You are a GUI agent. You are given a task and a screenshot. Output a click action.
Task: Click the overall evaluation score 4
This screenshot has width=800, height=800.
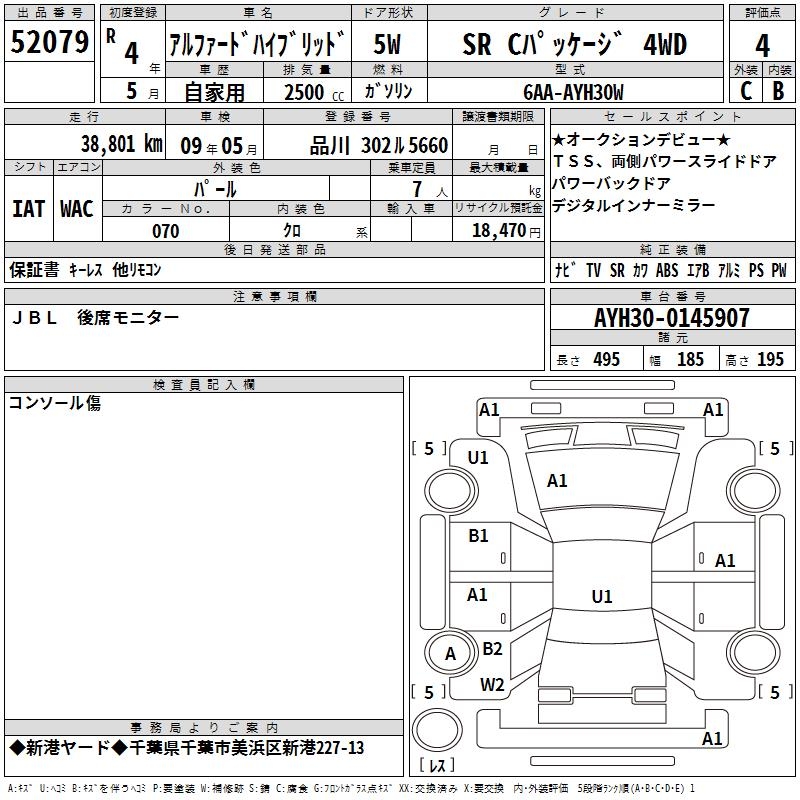click(763, 44)
